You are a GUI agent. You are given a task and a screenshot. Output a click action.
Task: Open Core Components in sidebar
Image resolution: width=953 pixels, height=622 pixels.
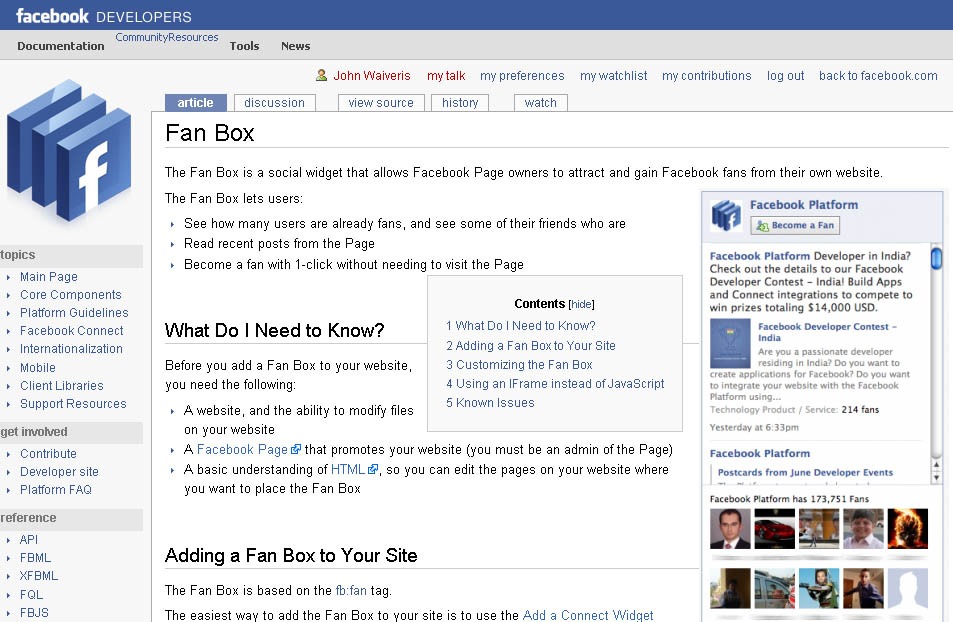click(x=71, y=294)
